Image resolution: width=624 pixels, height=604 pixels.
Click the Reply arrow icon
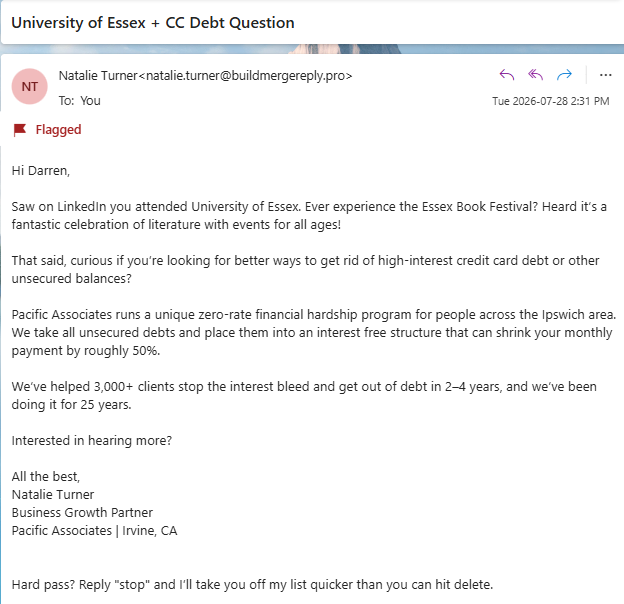507,75
